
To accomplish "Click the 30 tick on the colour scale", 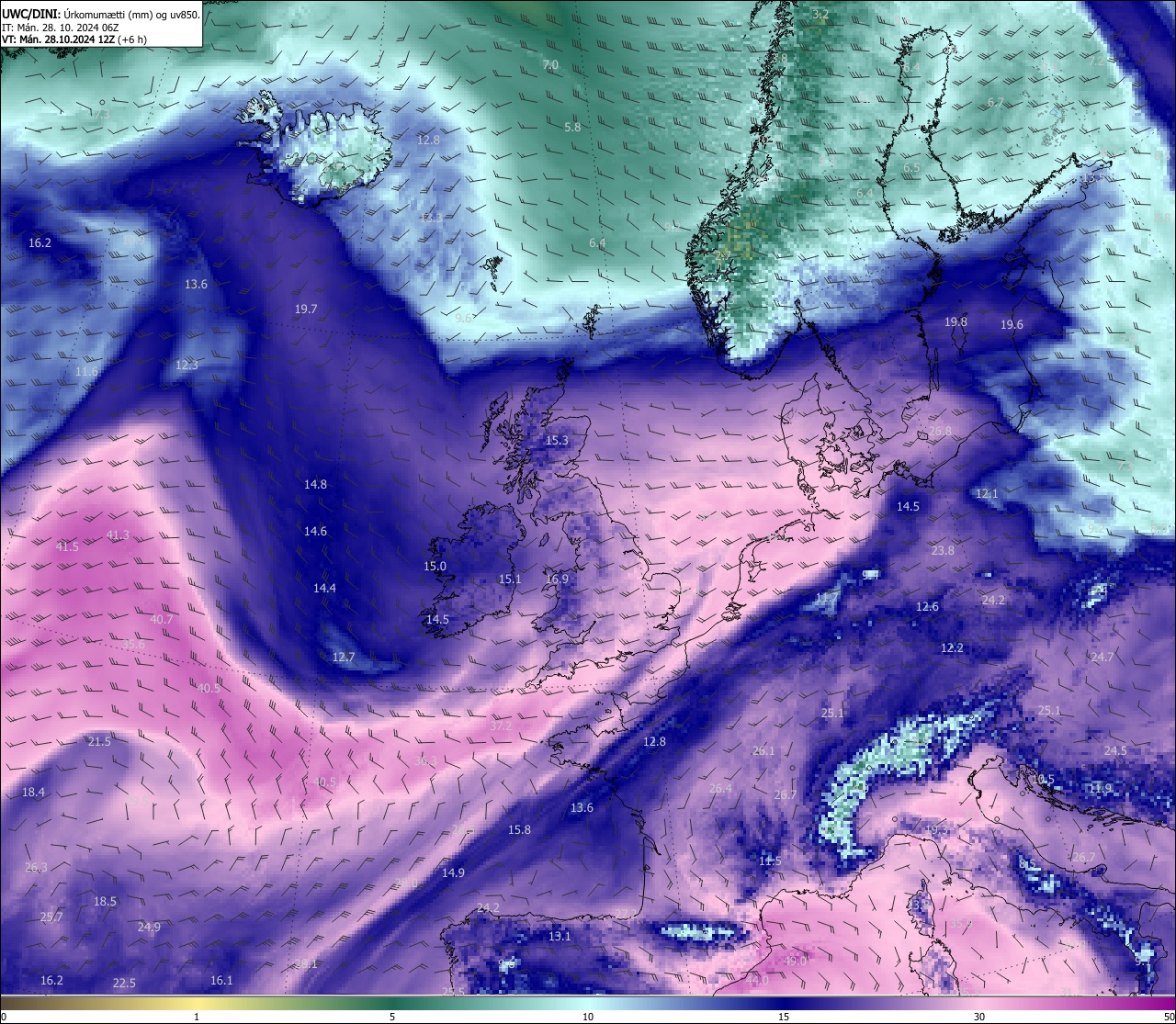I will (x=979, y=1017).
